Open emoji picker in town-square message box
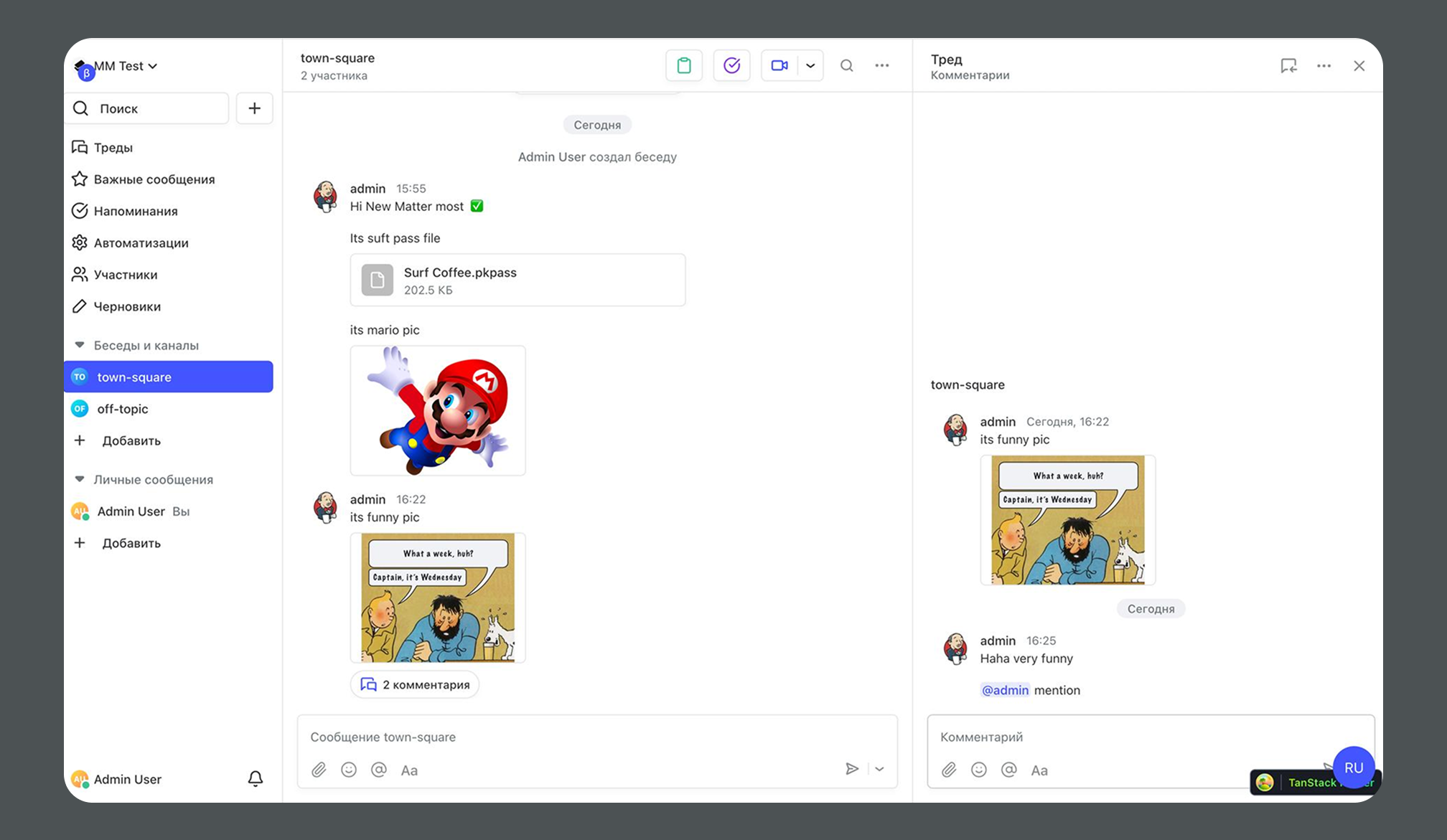This screenshot has height=840, width=1447. [349, 770]
